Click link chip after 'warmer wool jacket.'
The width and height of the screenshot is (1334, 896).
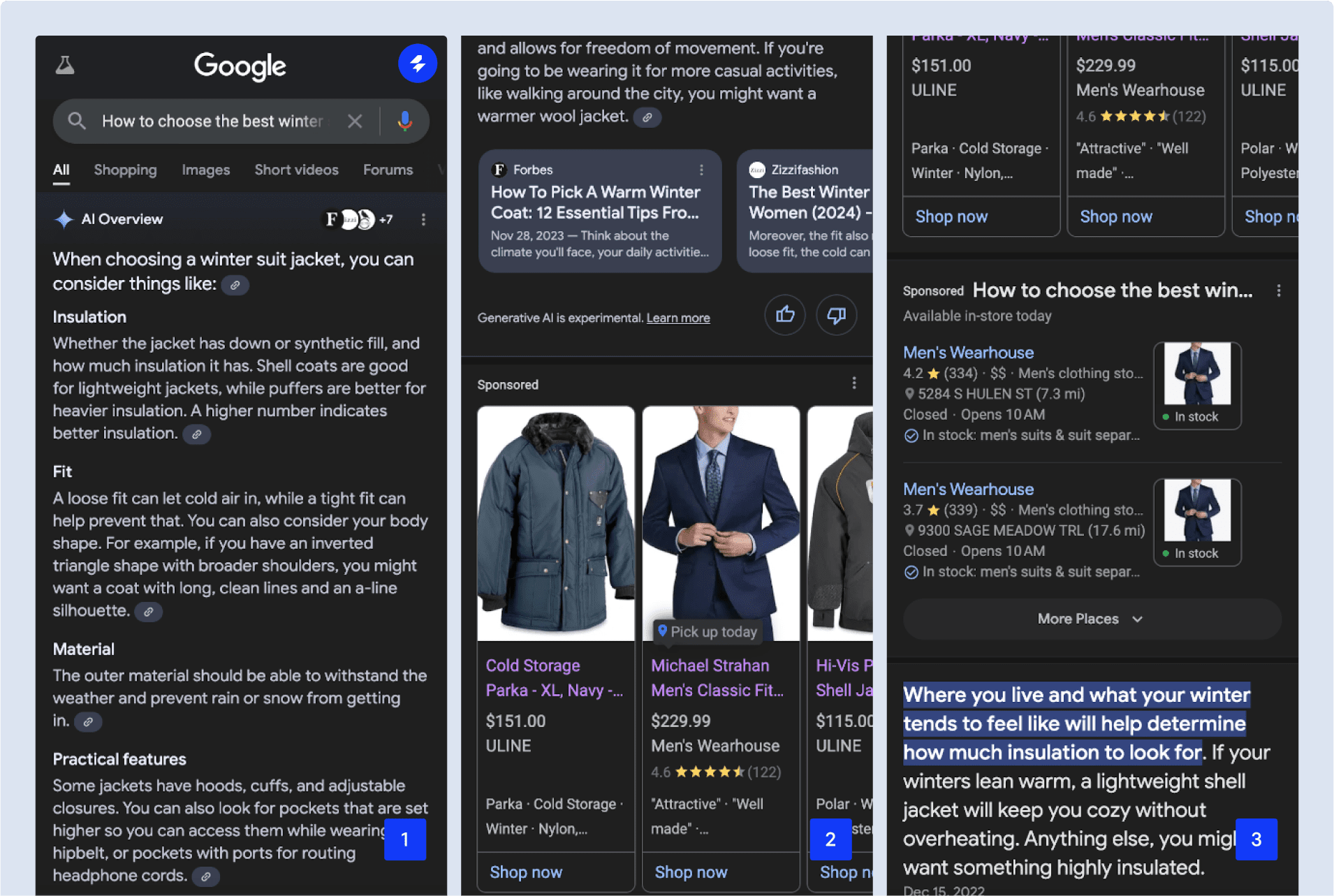click(x=647, y=117)
